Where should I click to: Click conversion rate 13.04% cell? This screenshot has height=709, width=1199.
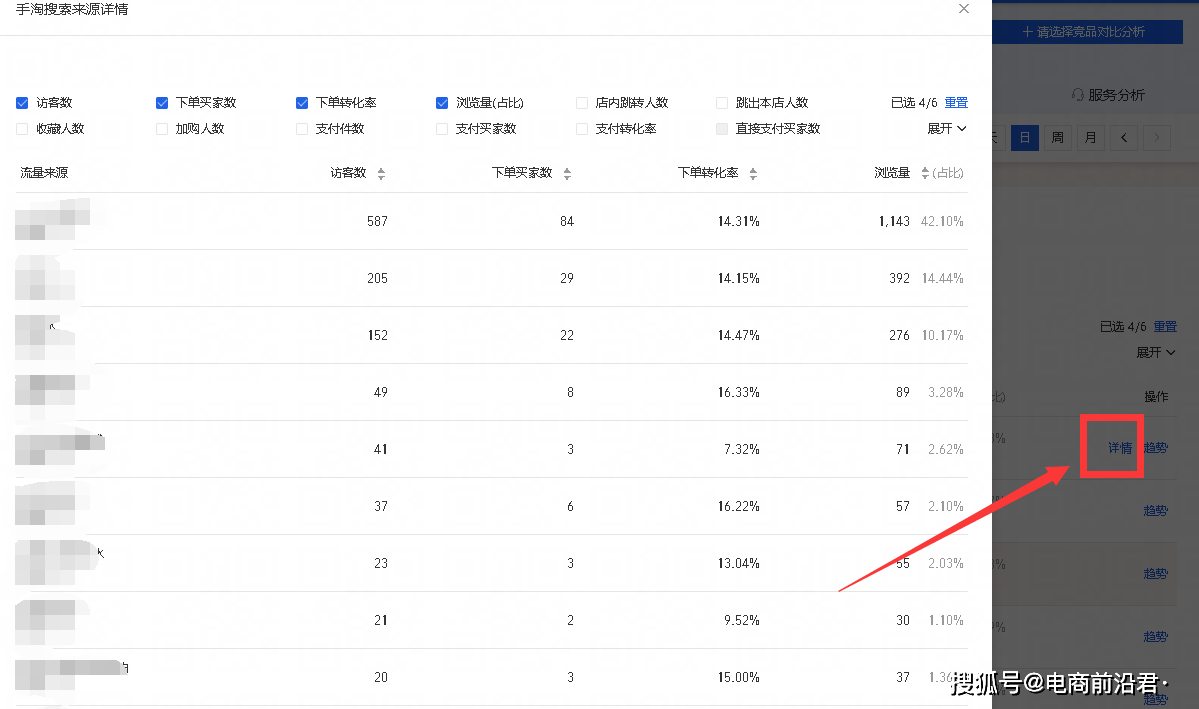pyautogui.click(x=739, y=563)
